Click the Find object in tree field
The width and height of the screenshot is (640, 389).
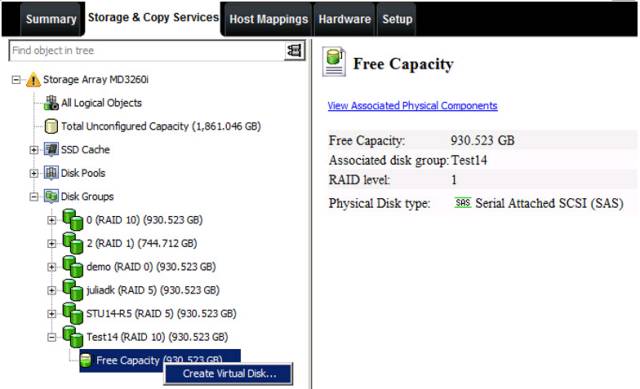147,51
